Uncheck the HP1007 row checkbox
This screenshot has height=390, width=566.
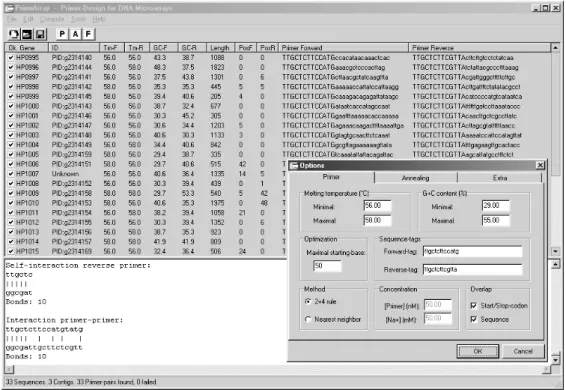[11, 174]
